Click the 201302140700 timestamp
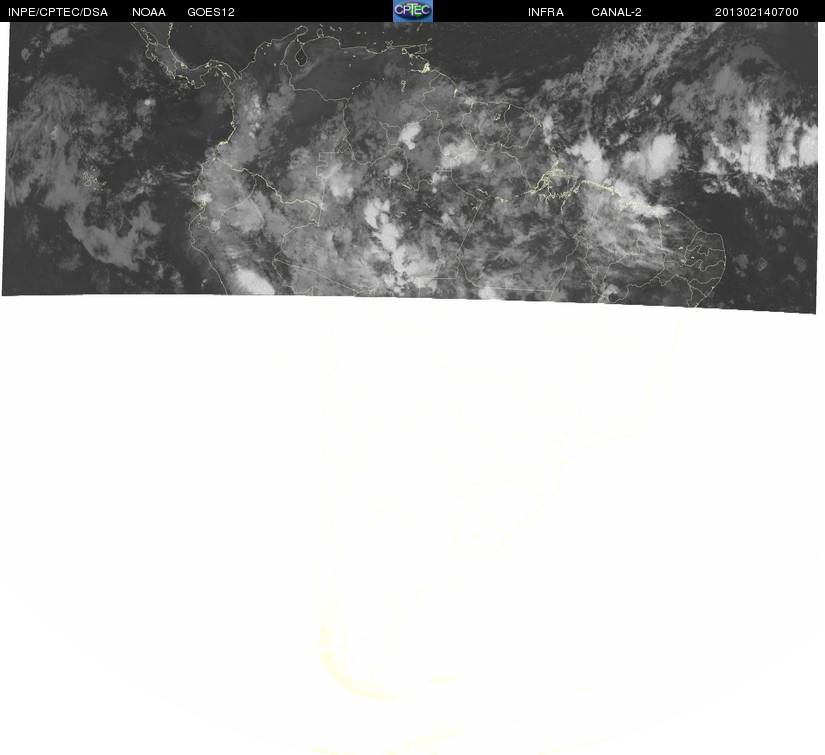825x755 pixels. click(757, 12)
